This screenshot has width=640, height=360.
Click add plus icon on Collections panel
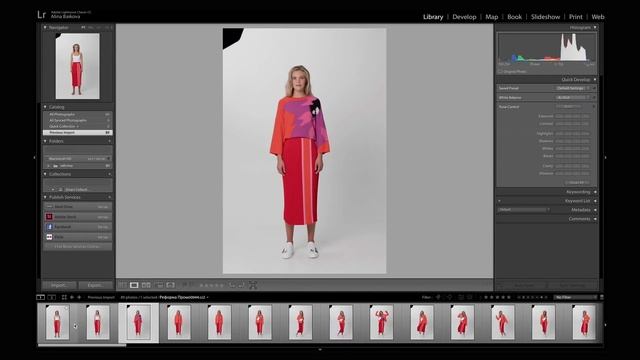(x=109, y=174)
